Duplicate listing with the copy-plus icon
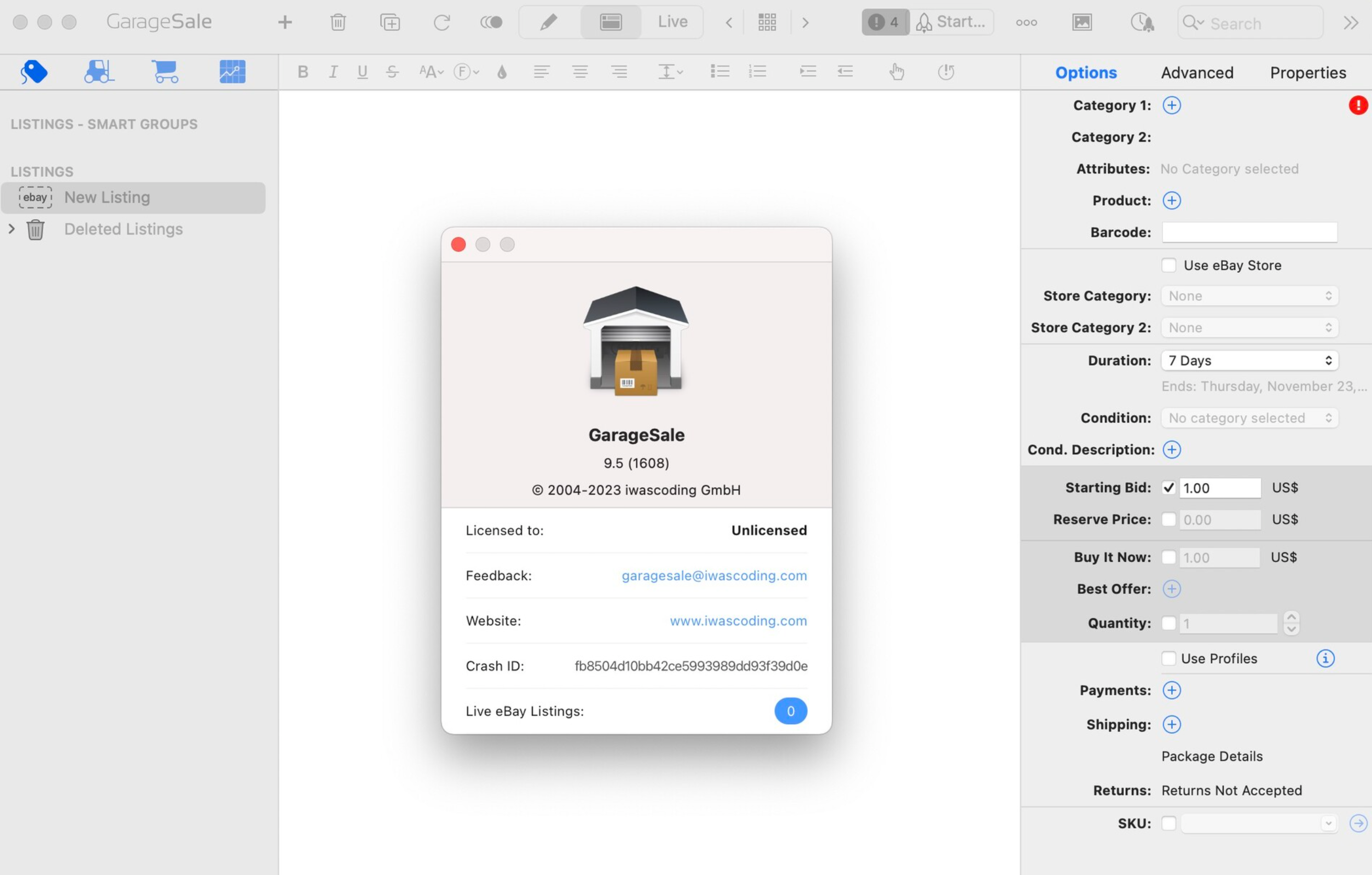 pos(390,22)
